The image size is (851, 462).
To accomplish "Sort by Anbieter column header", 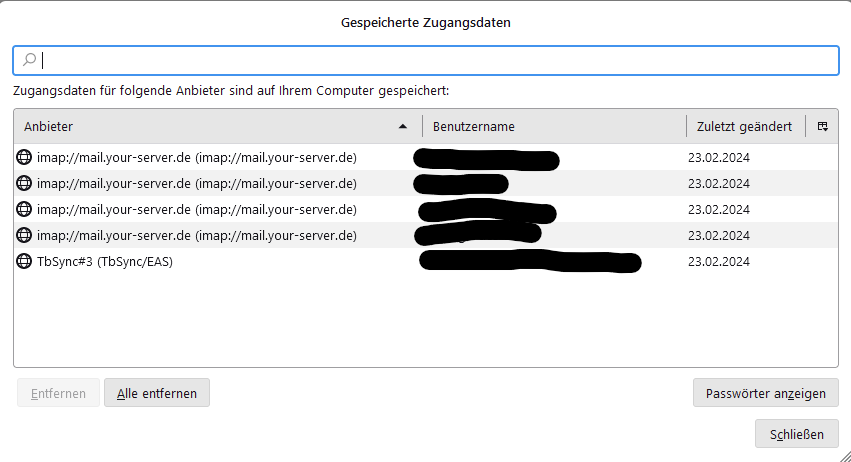I will pos(200,126).
